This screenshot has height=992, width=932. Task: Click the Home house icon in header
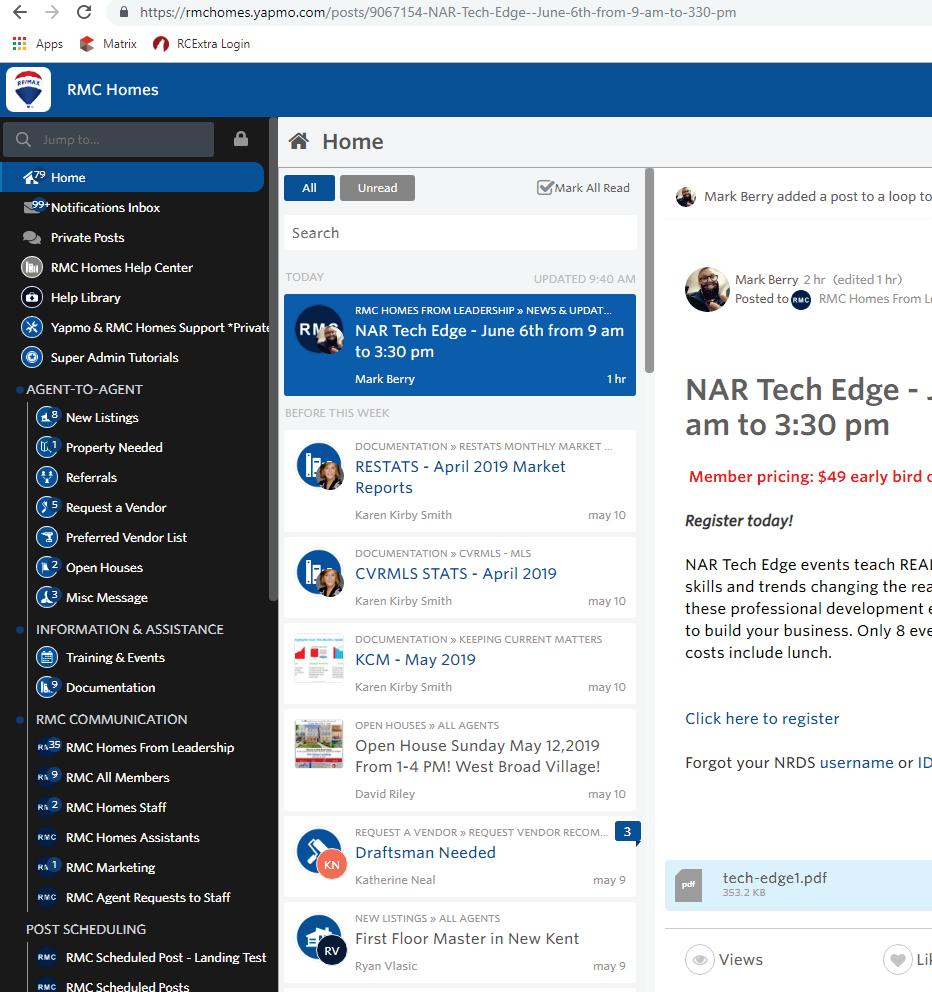[299, 141]
